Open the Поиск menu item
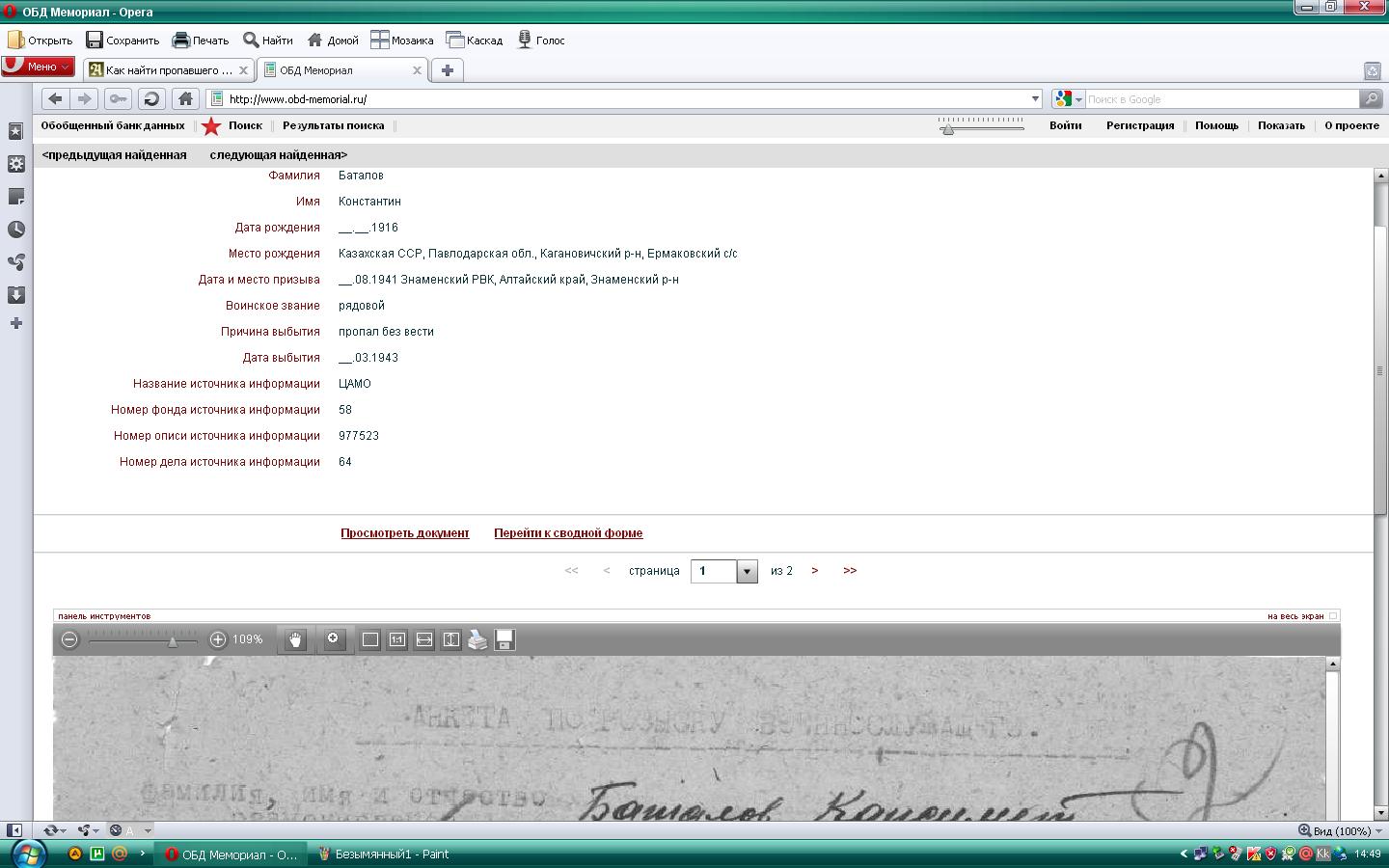The image size is (1389, 868). (x=245, y=125)
